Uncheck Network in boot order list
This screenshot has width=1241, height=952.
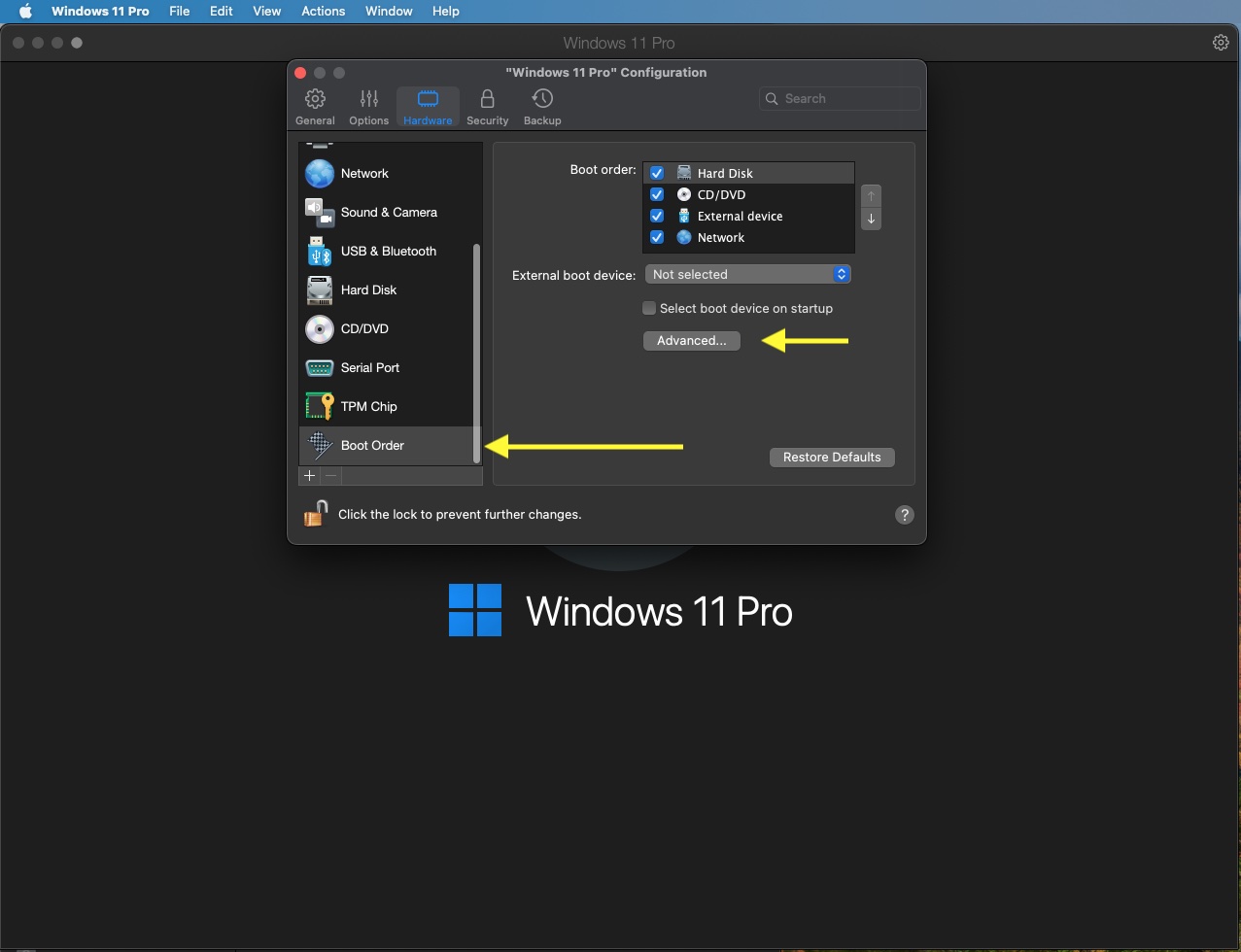coord(657,237)
